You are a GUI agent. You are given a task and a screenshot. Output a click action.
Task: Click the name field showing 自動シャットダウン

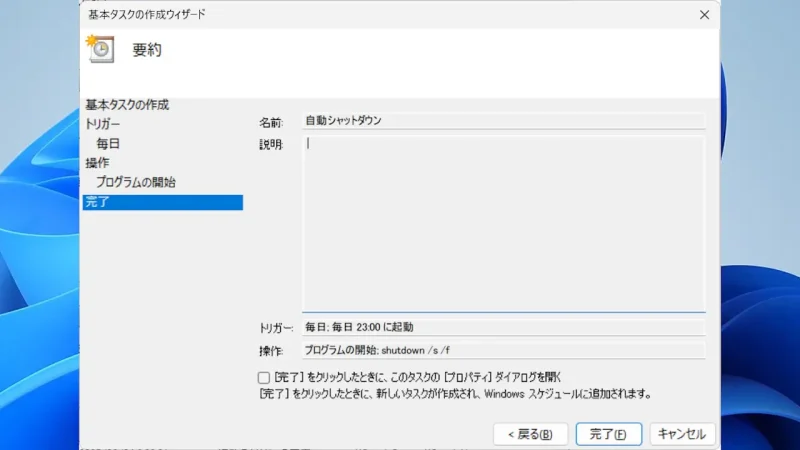(x=504, y=121)
